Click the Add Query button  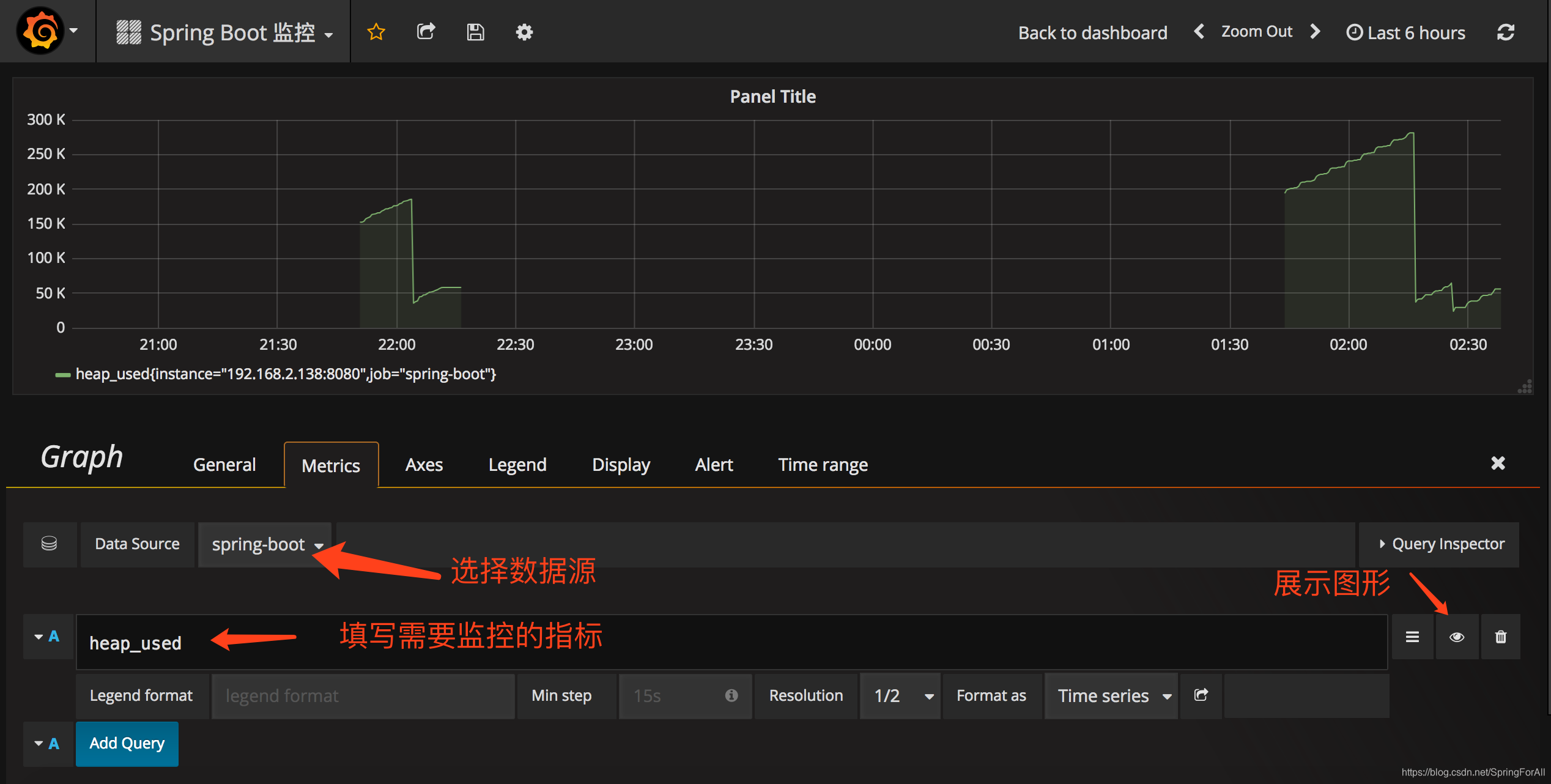point(127,744)
